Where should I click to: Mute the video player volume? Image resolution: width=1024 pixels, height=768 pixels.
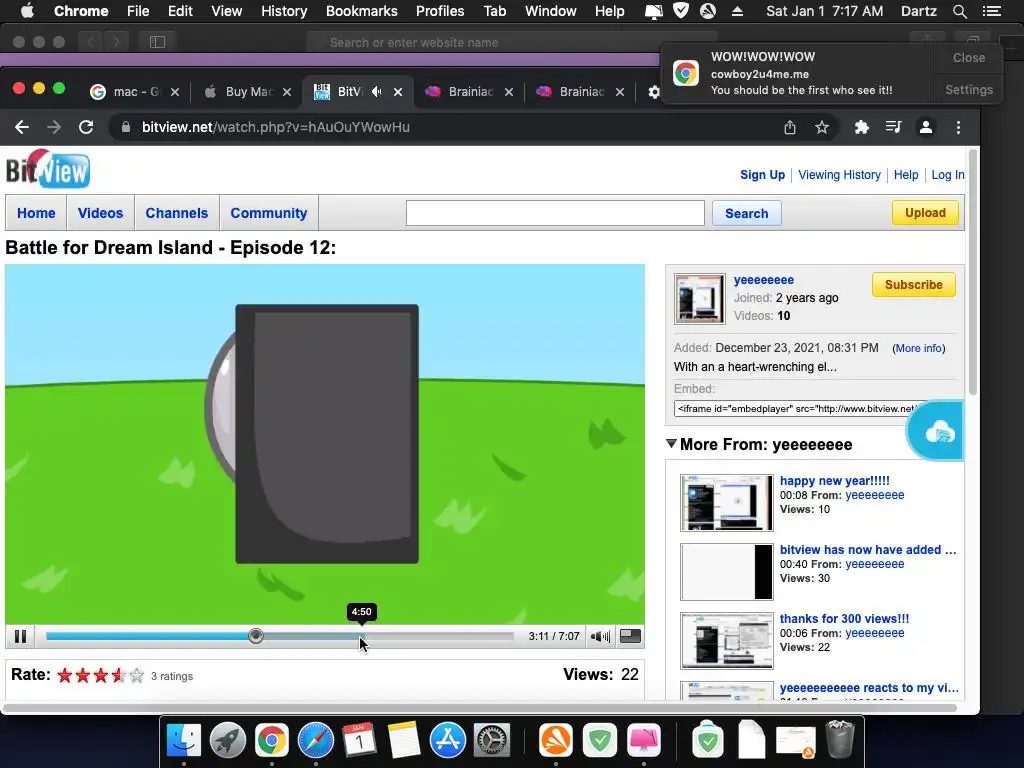click(x=600, y=636)
